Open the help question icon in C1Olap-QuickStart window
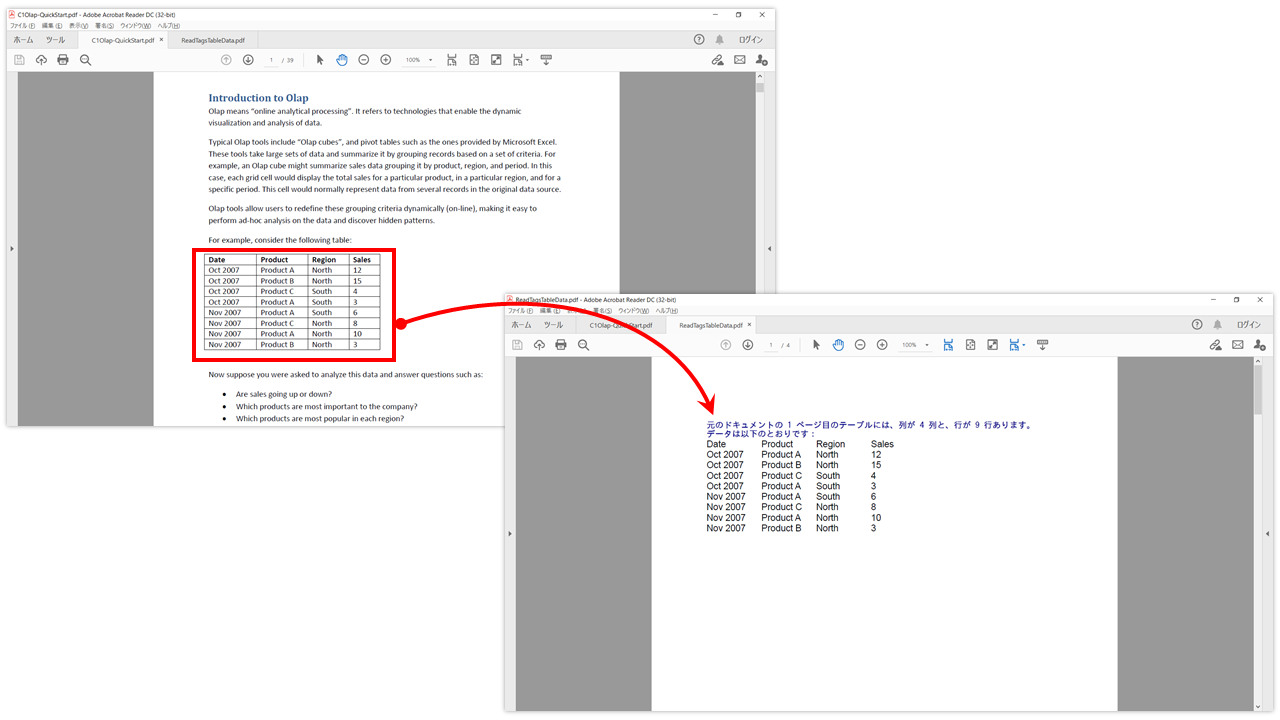This screenshot has width=1280, height=720. 699,40
